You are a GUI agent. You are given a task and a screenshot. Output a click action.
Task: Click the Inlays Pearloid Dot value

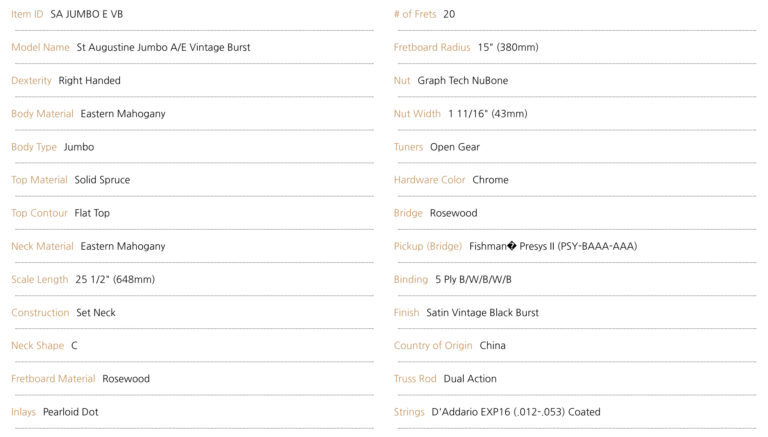(x=71, y=412)
